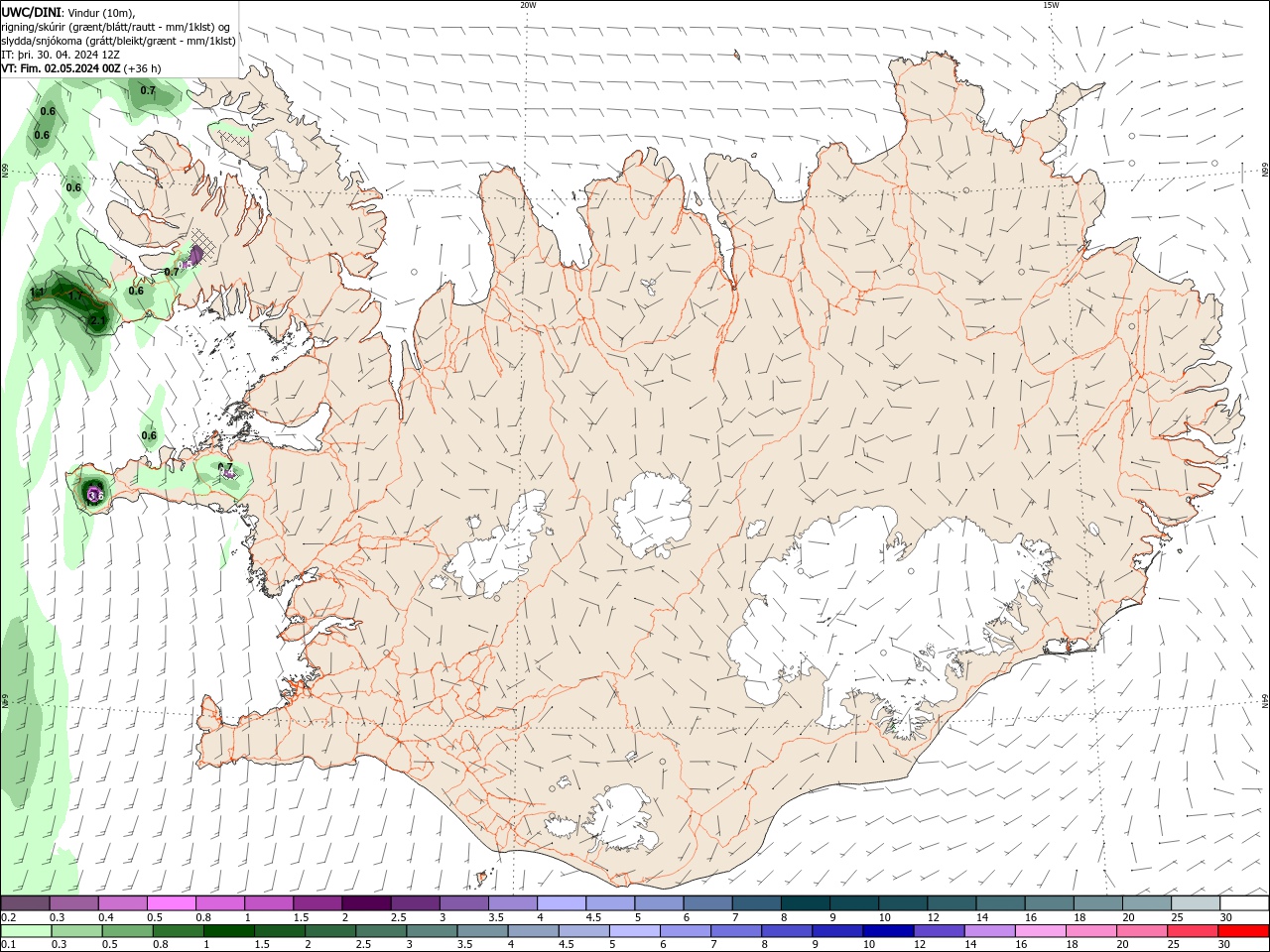Image resolution: width=1270 pixels, height=952 pixels.
Task: Click the cross-hatched area beside the Westfjords purple patch
Action: pyautogui.click(x=206, y=243)
